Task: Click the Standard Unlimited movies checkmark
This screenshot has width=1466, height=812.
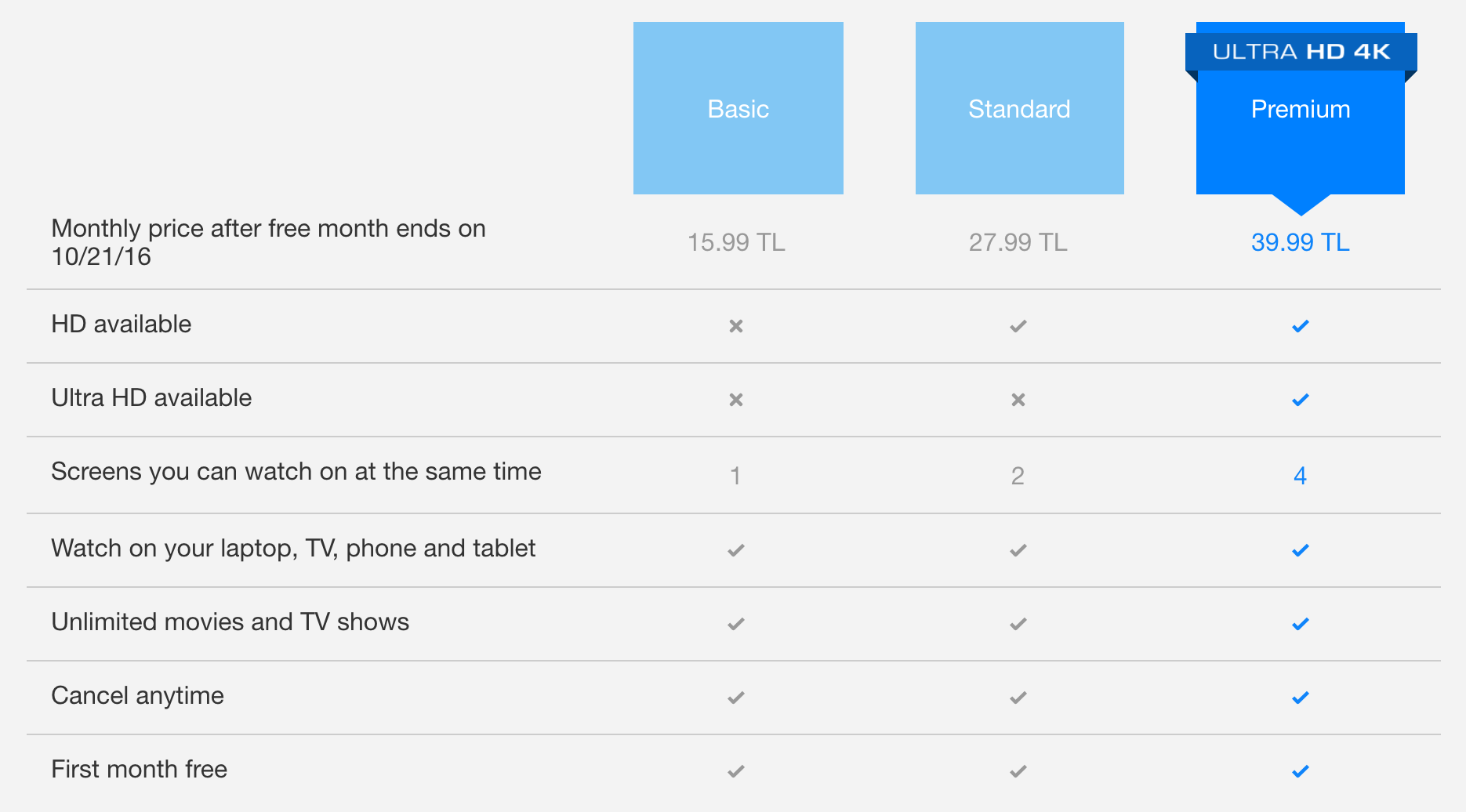Action: click(1018, 624)
